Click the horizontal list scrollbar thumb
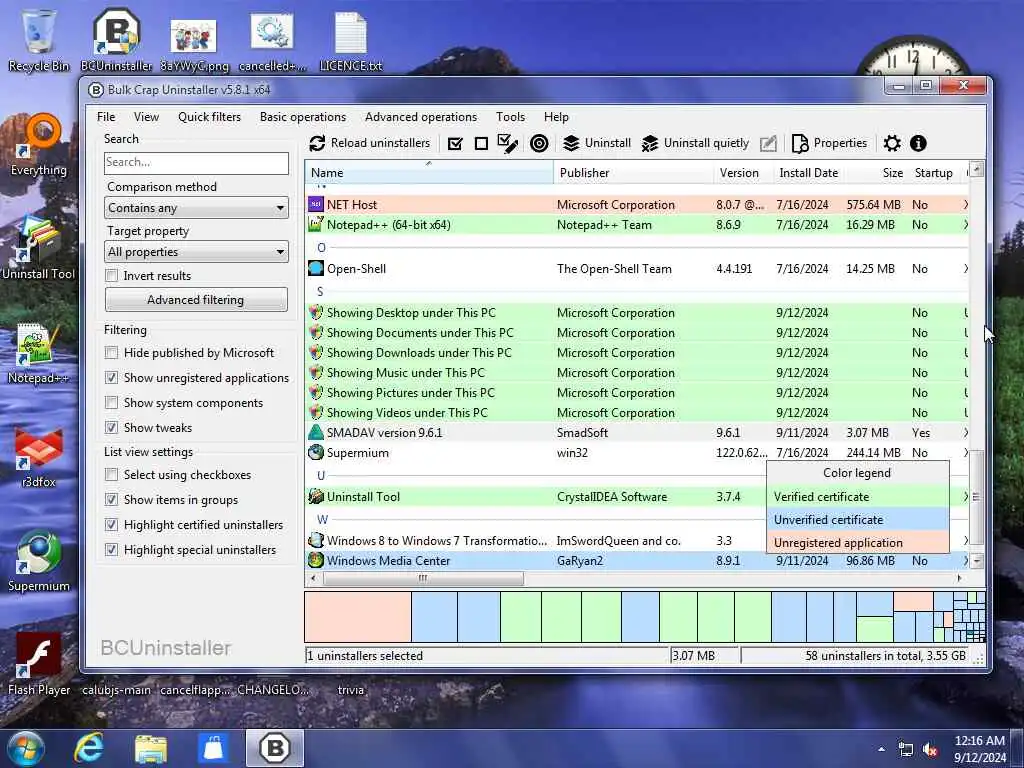Image resolution: width=1024 pixels, height=768 pixels. point(423,578)
